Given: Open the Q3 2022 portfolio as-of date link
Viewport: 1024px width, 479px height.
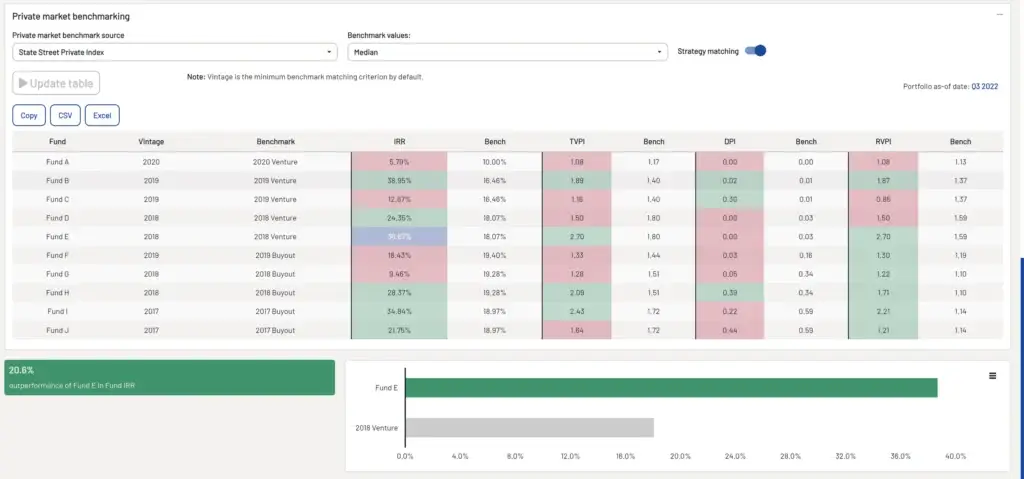Looking at the screenshot, I should tap(985, 86).
